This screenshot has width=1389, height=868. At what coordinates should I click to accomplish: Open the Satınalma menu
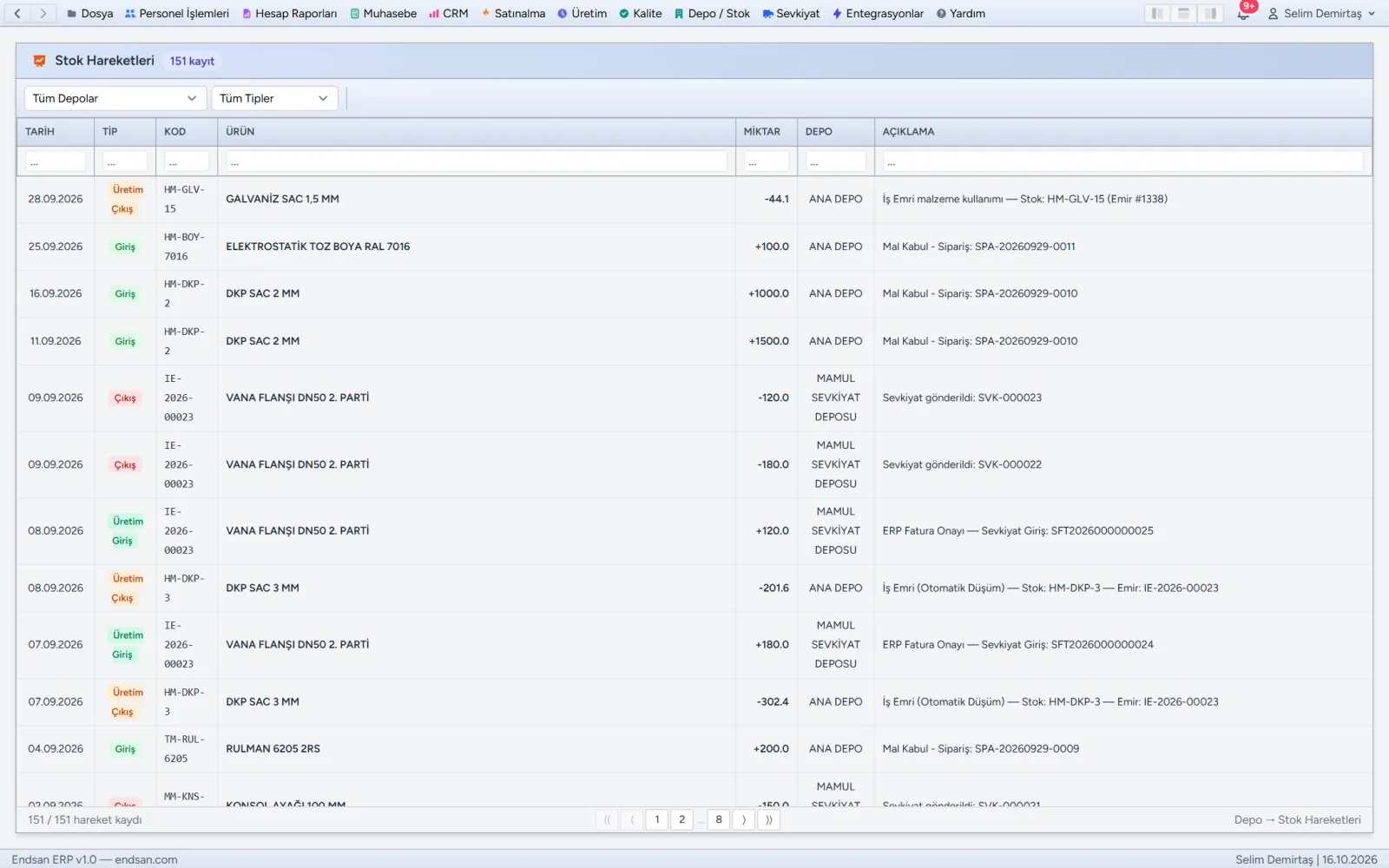(513, 13)
